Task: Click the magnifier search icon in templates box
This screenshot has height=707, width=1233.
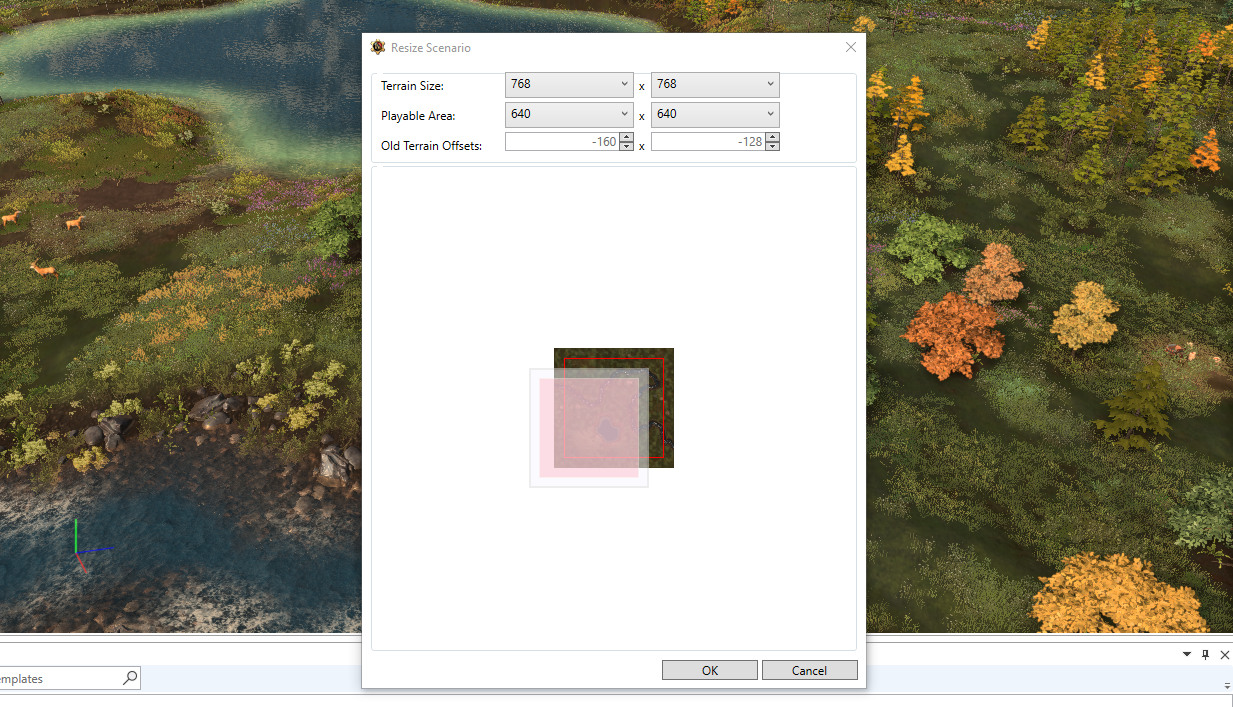Action: click(x=130, y=678)
